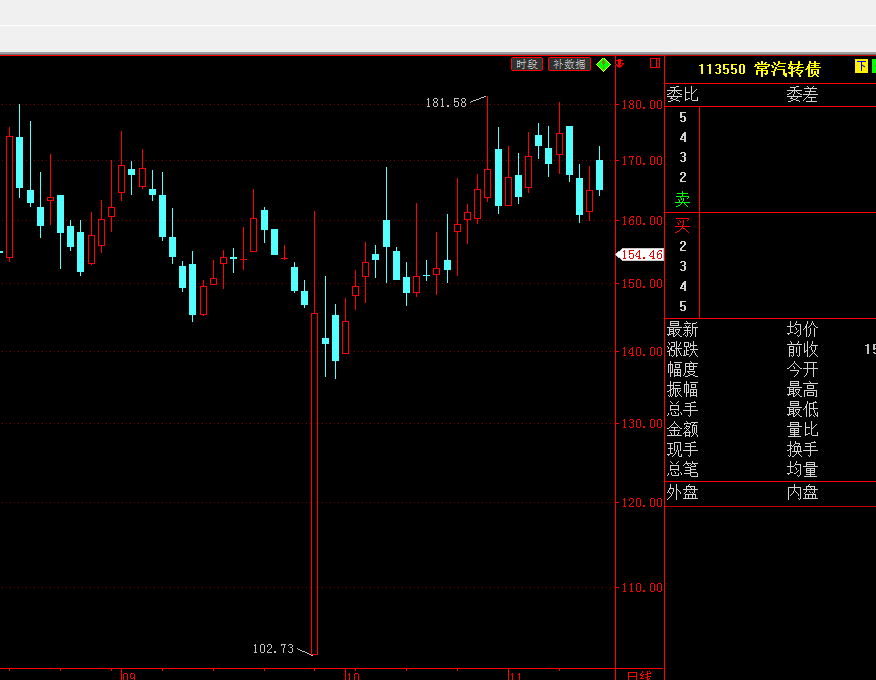Click the 180.00 price axis label

point(642,105)
